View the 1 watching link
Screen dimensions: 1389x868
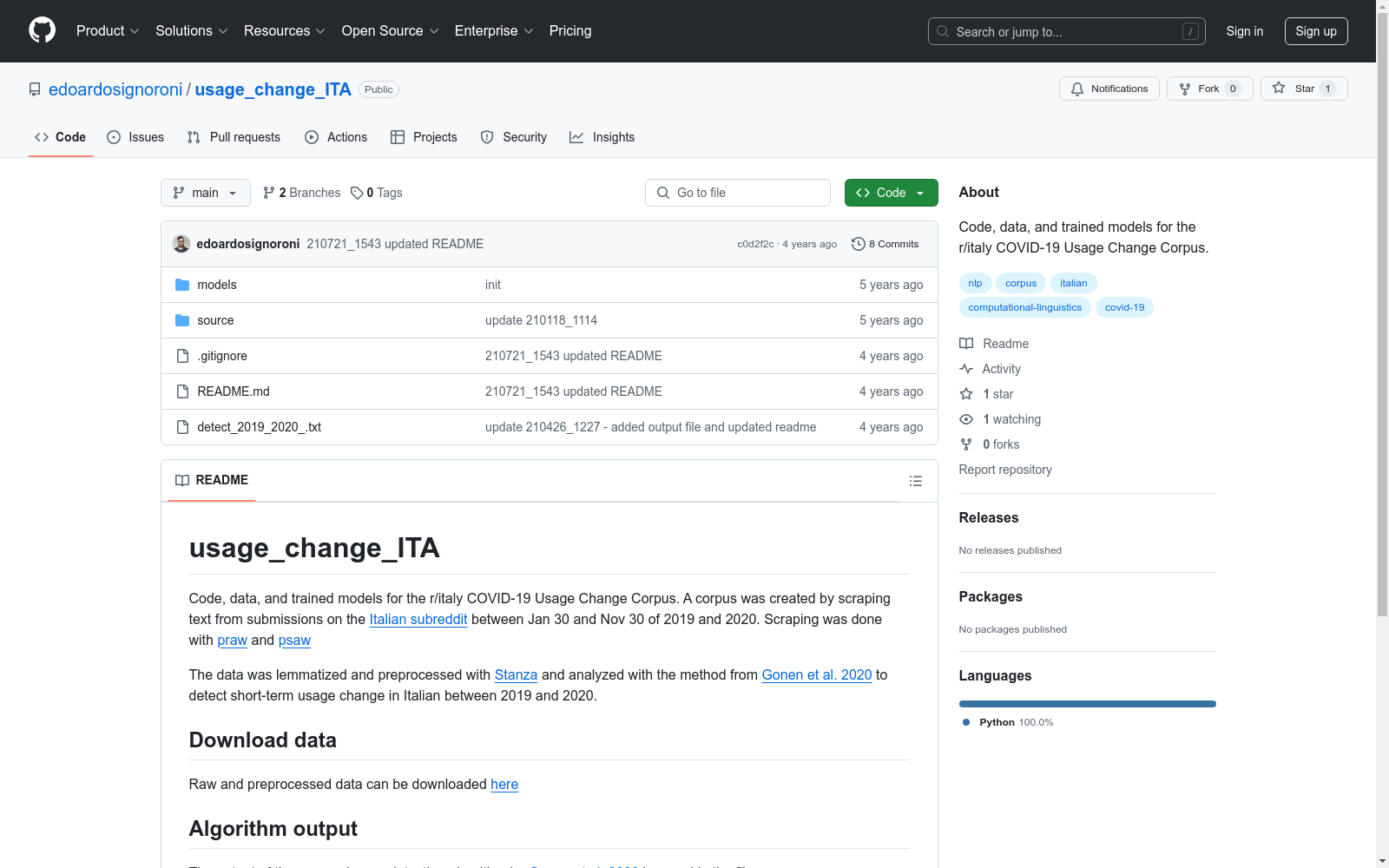(x=1000, y=419)
